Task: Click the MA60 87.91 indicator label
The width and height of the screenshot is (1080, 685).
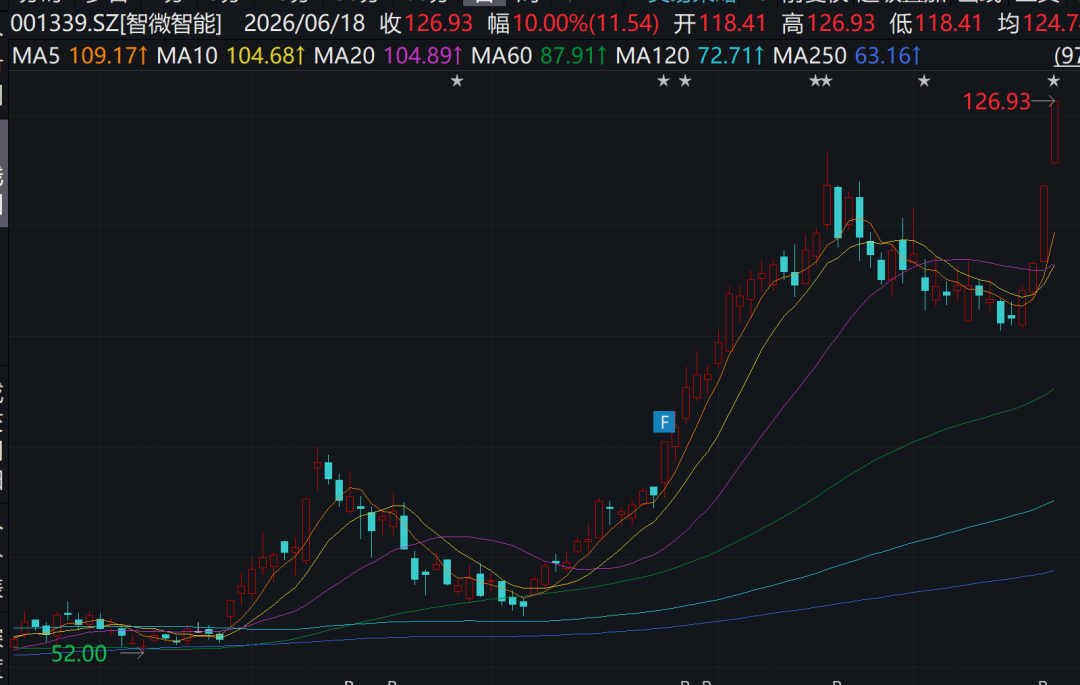Action: tap(539, 56)
